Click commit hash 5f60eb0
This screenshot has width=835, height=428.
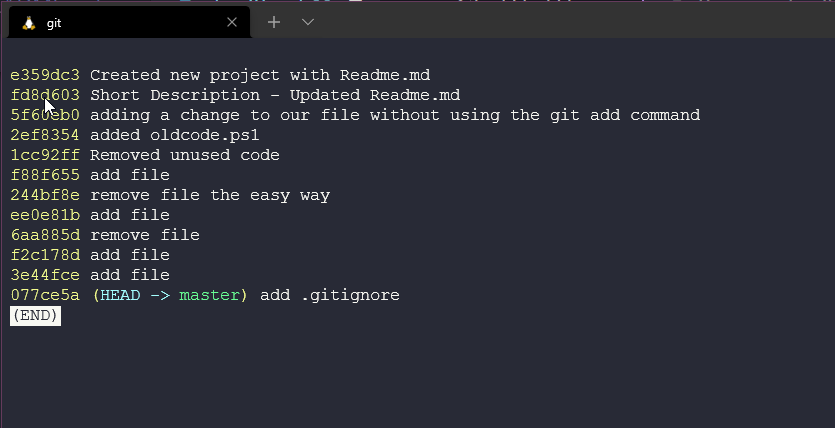point(45,115)
